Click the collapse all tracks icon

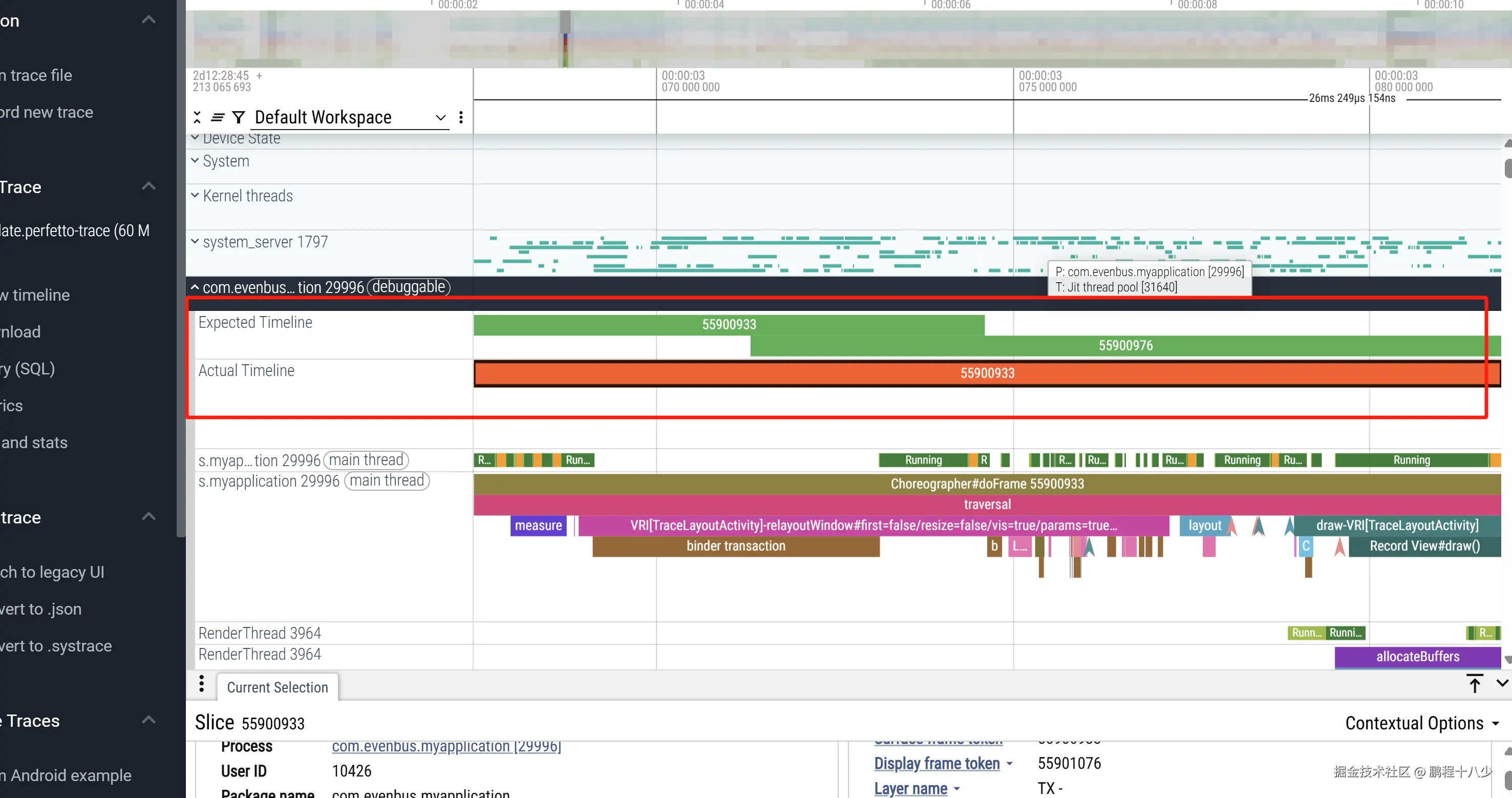pos(197,117)
